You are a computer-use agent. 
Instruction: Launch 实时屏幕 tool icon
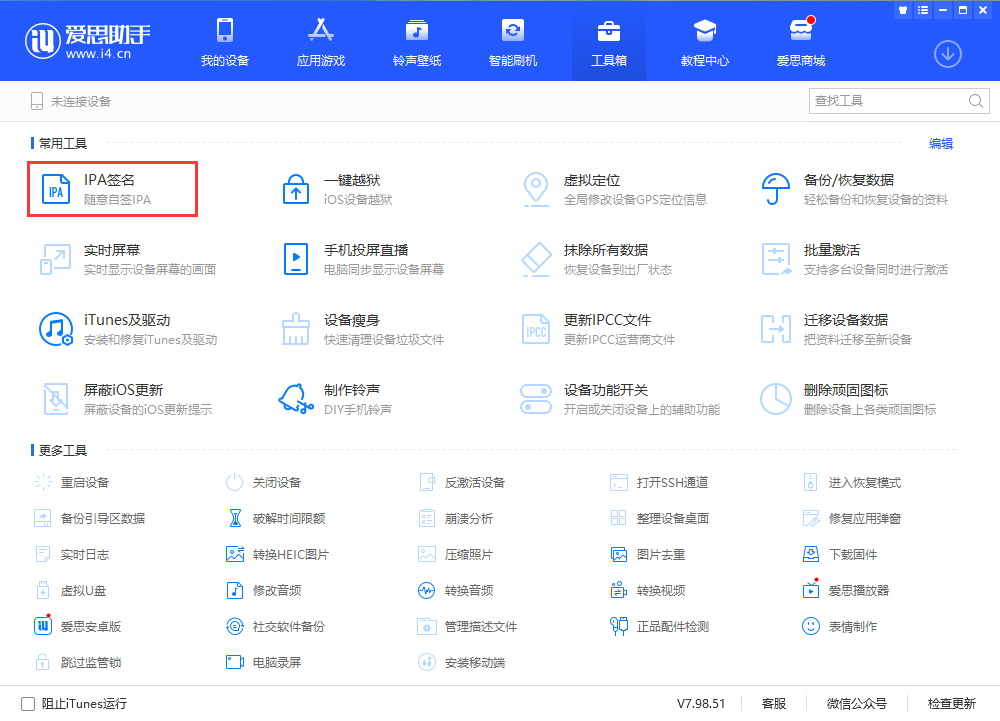[x=55, y=259]
